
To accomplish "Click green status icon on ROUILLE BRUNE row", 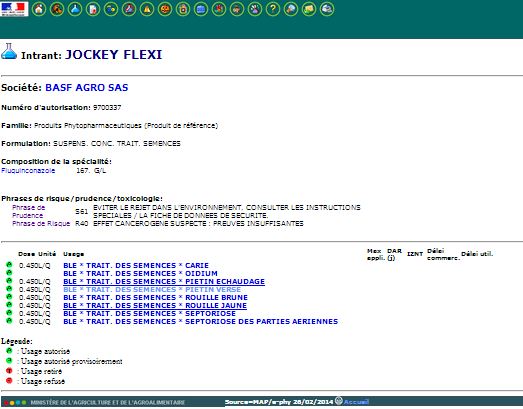I will 9,297.
